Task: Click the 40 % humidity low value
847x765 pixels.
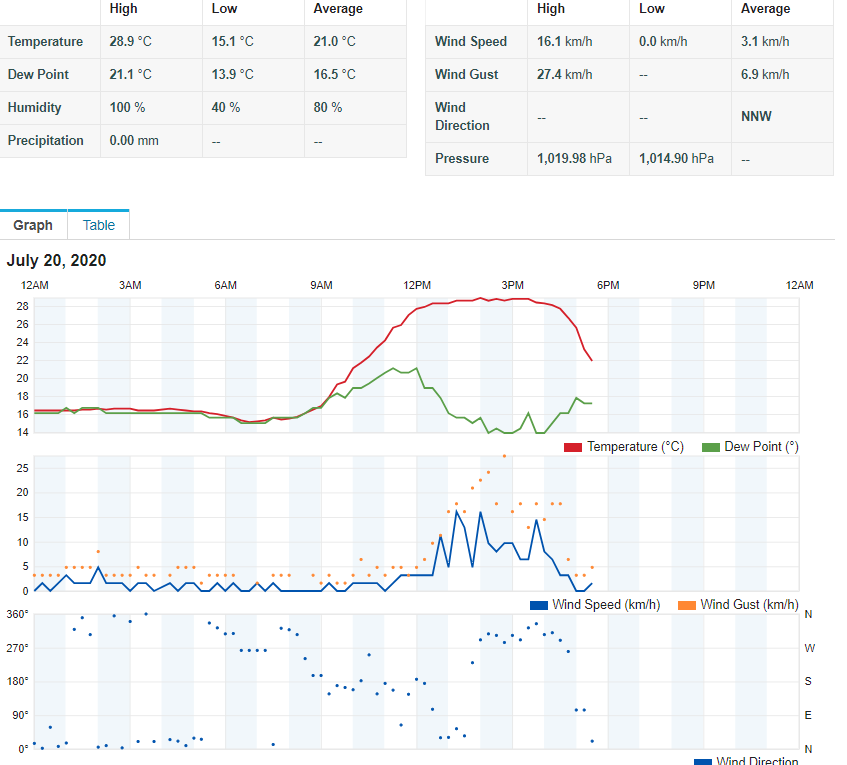Action: (226, 108)
